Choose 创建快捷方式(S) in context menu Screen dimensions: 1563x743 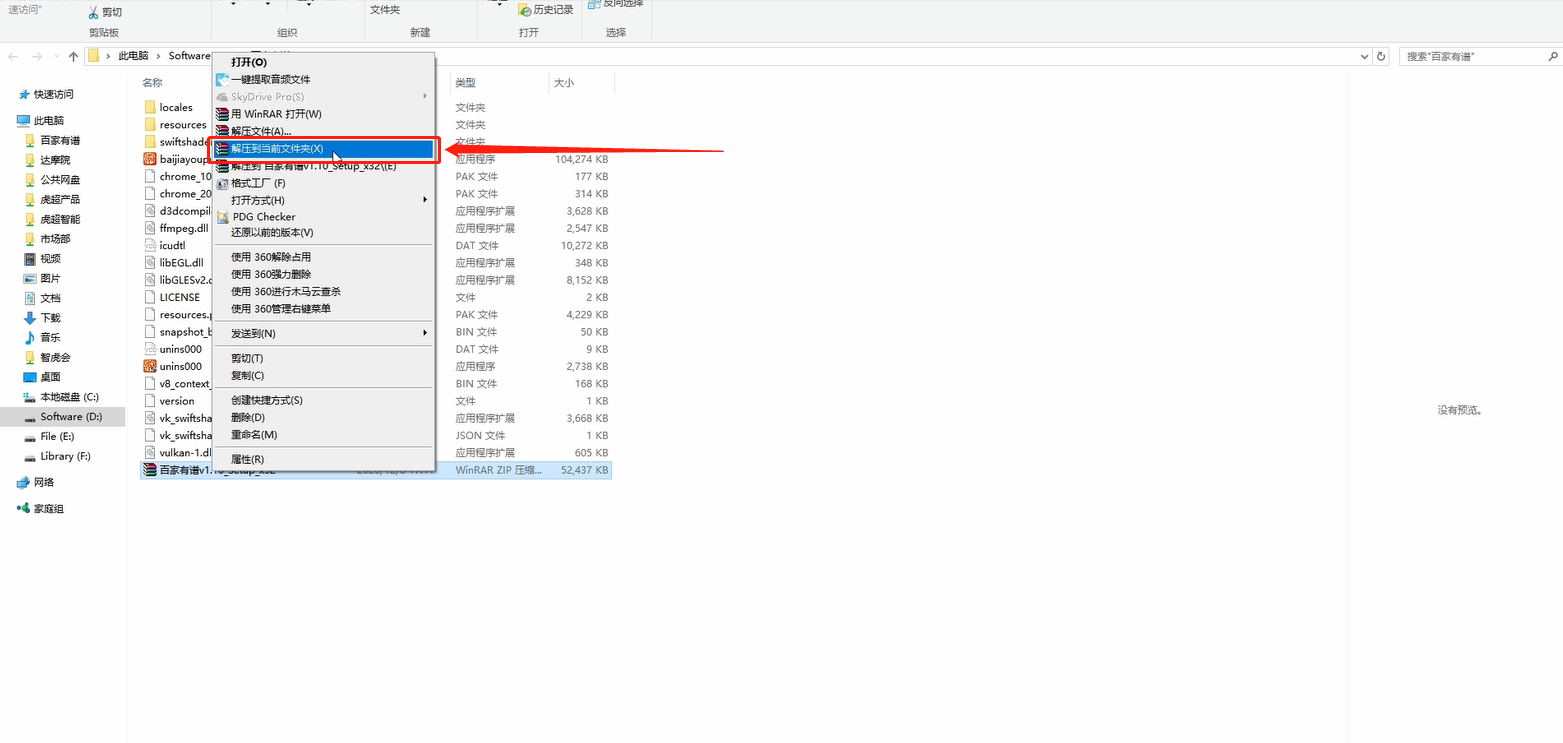pyautogui.click(x=322, y=400)
